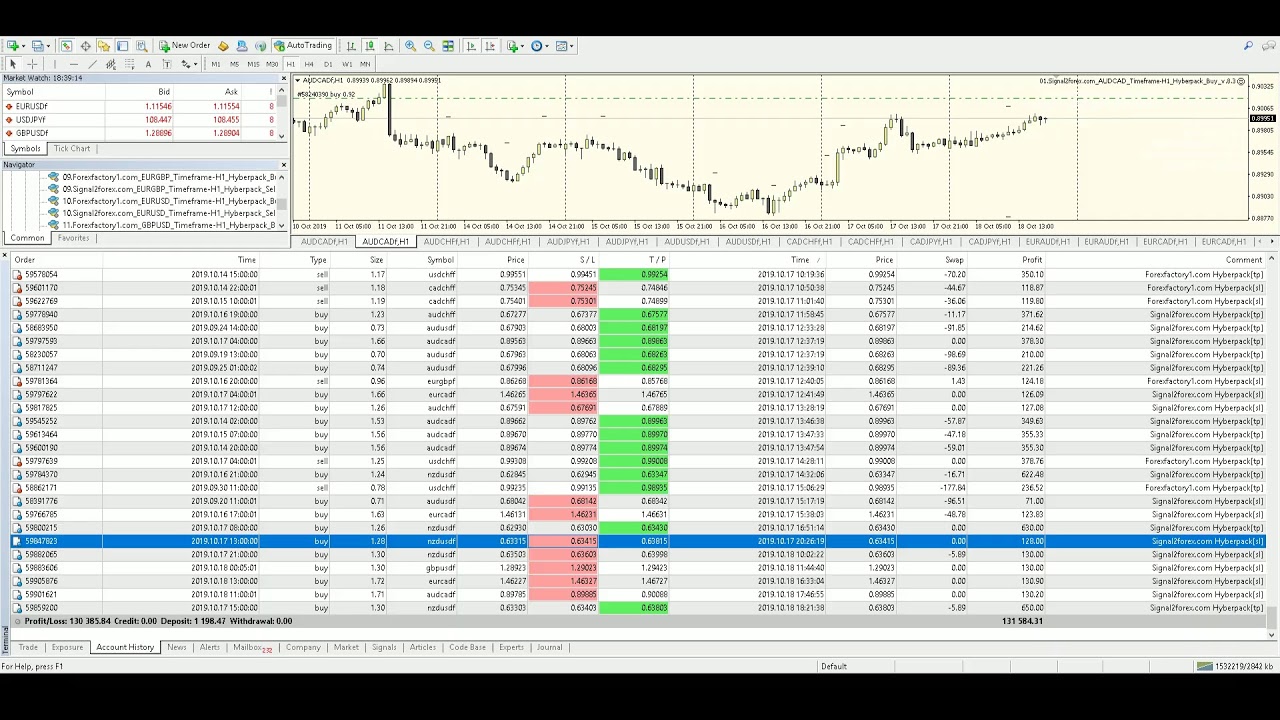Enable chart shift icon

tap(491, 45)
